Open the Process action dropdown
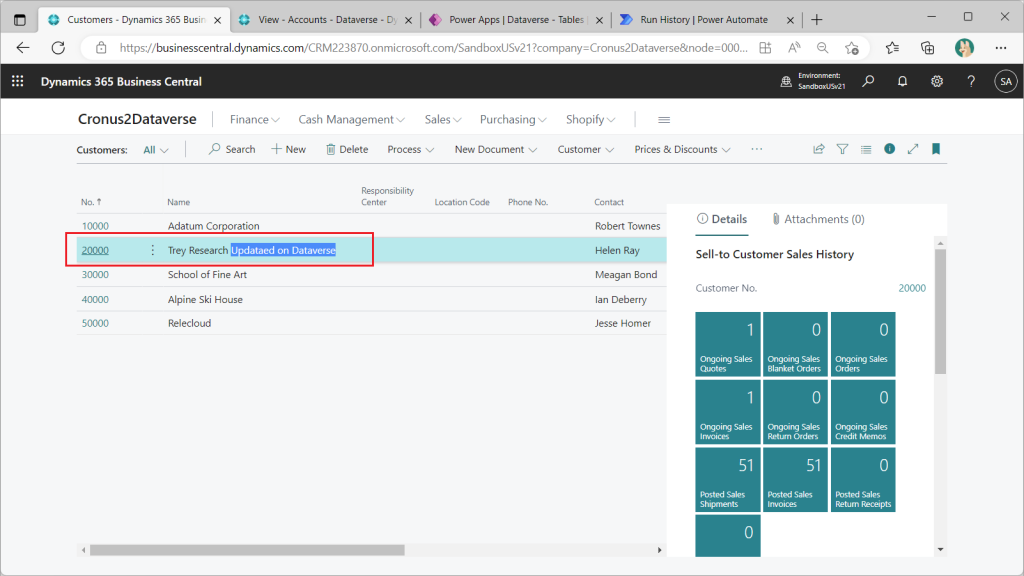This screenshot has height=576, width=1024. point(410,150)
